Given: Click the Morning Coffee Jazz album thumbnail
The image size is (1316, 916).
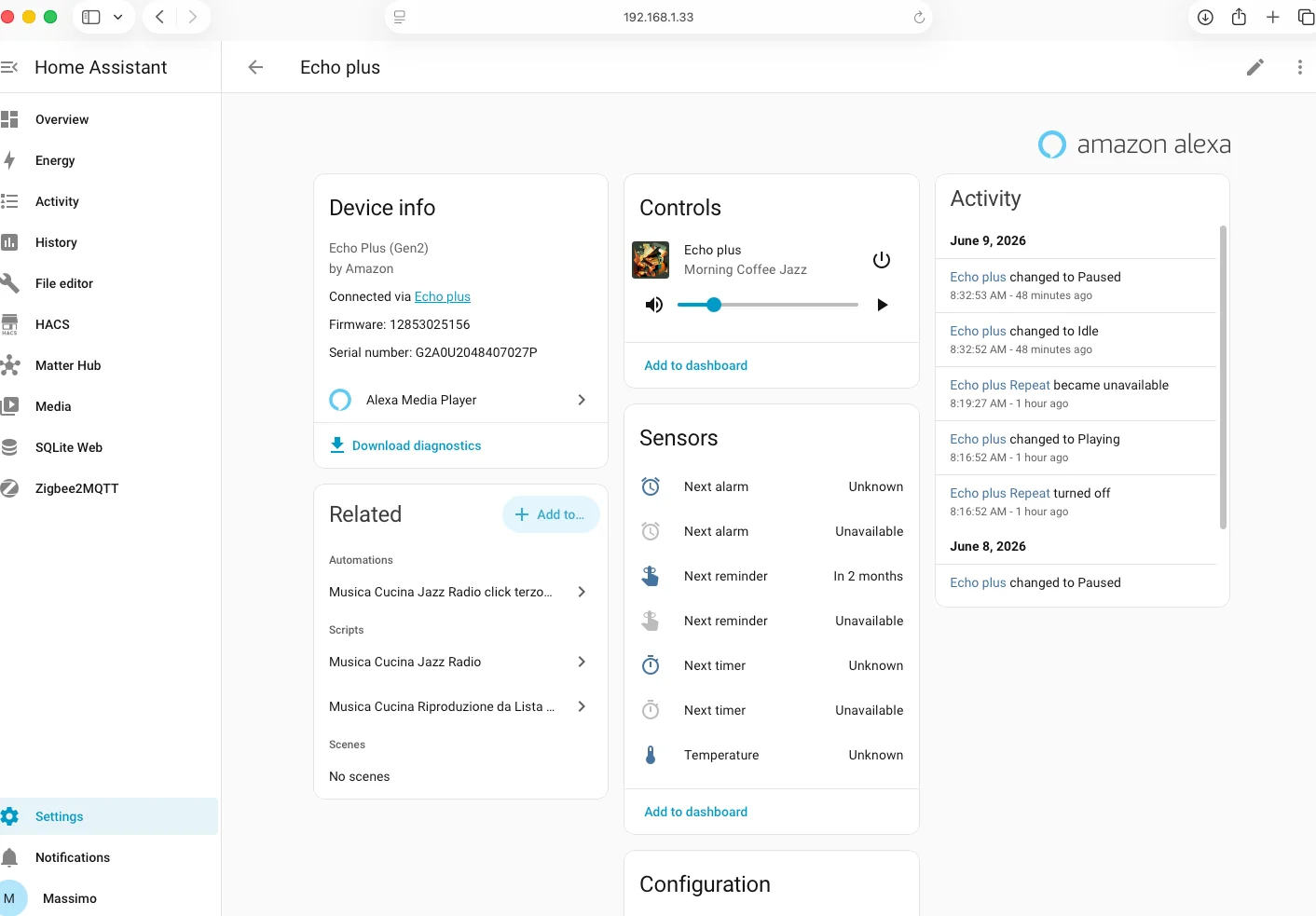Looking at the screenshot, I should (651, 260).
